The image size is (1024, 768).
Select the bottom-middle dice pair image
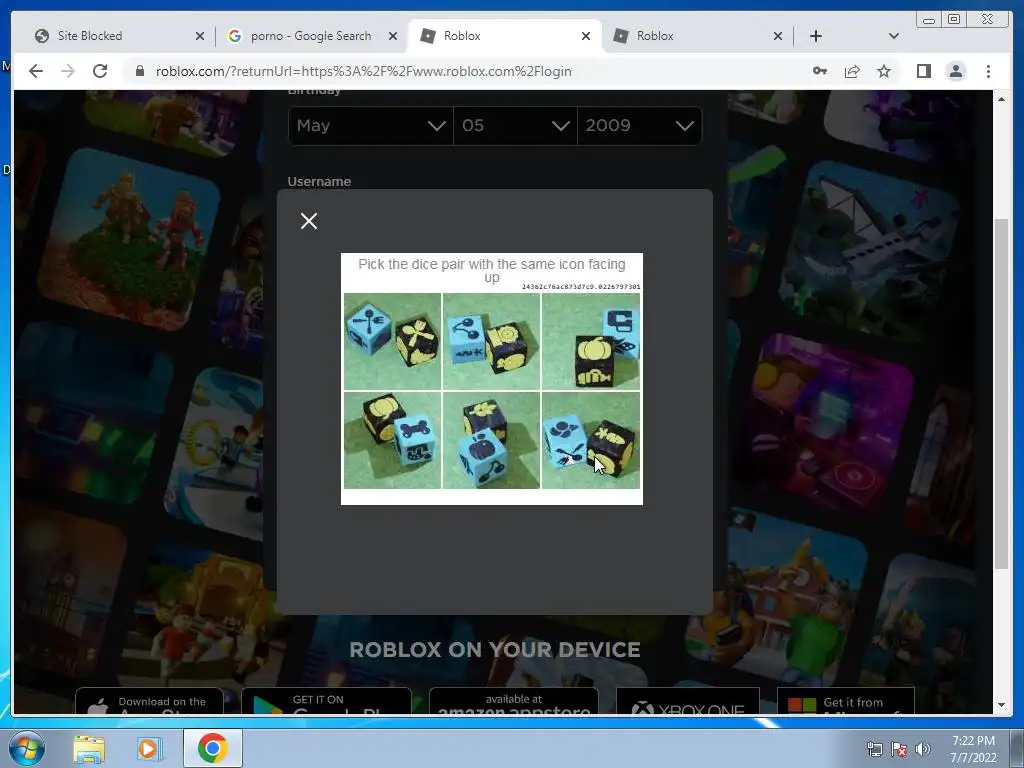click(491, 440)
